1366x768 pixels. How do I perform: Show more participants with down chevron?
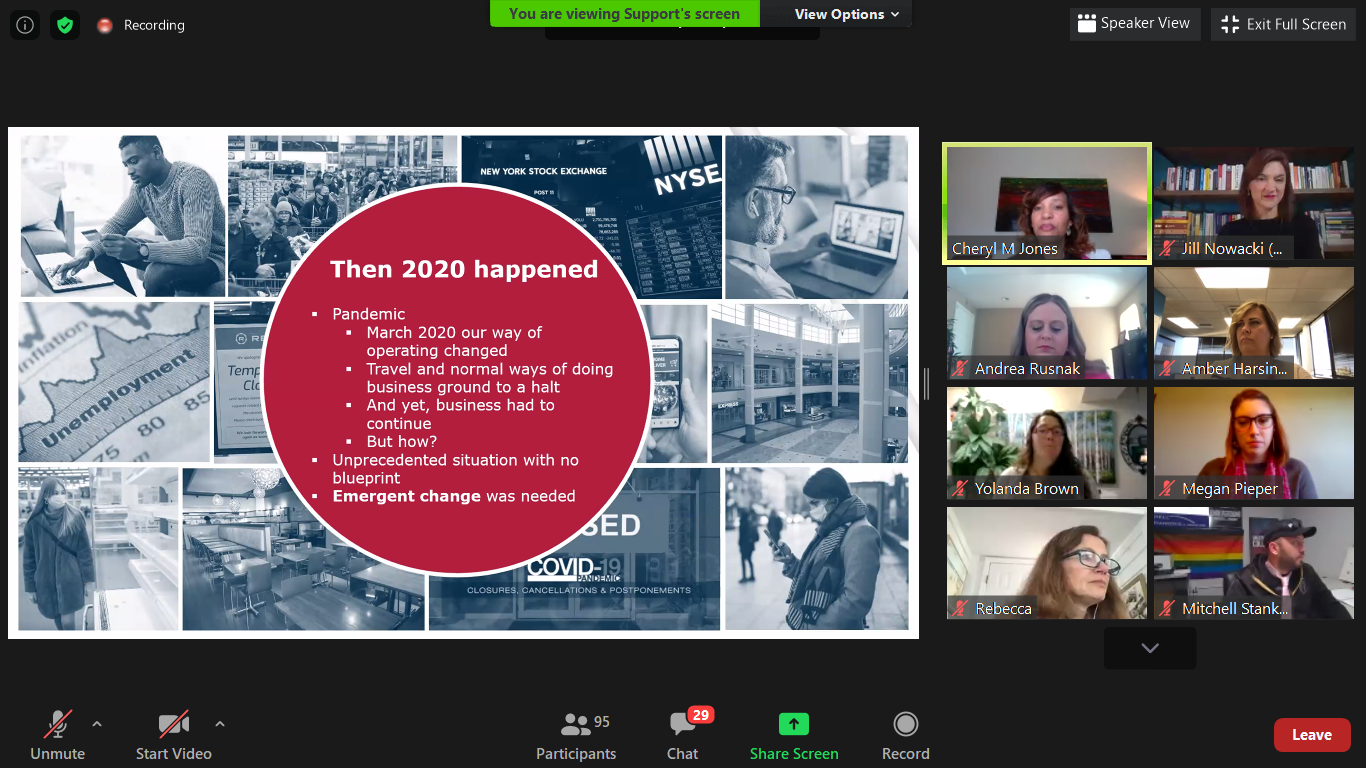pyautogui.click(x=1150, y=648)
